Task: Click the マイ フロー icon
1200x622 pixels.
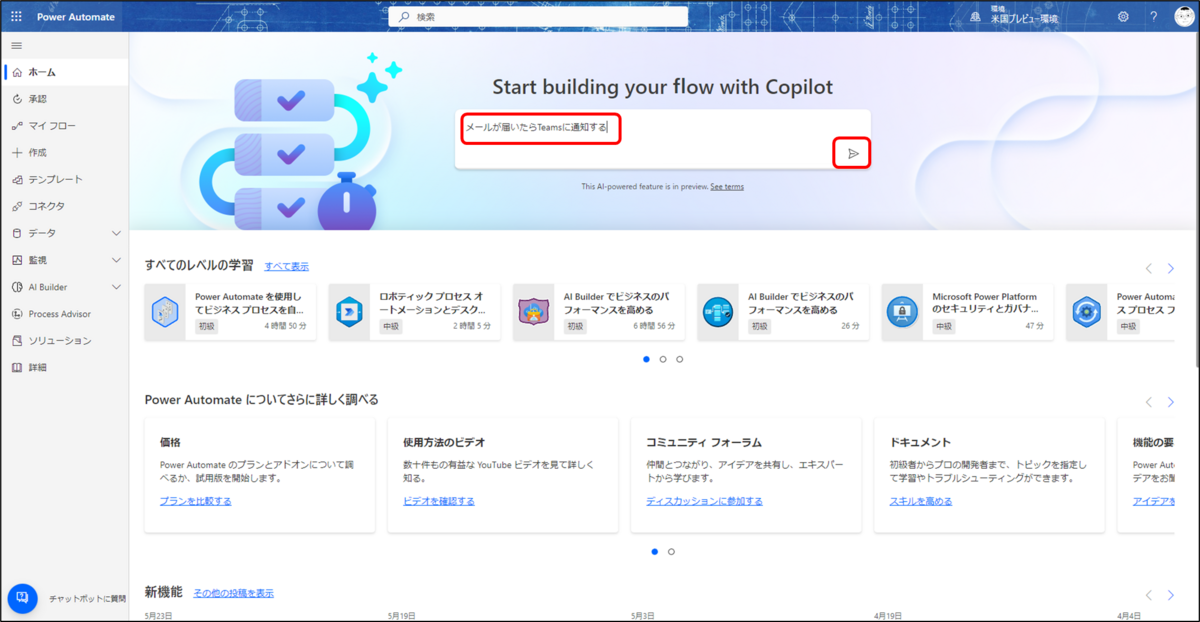Action: [x=17, y=126]
